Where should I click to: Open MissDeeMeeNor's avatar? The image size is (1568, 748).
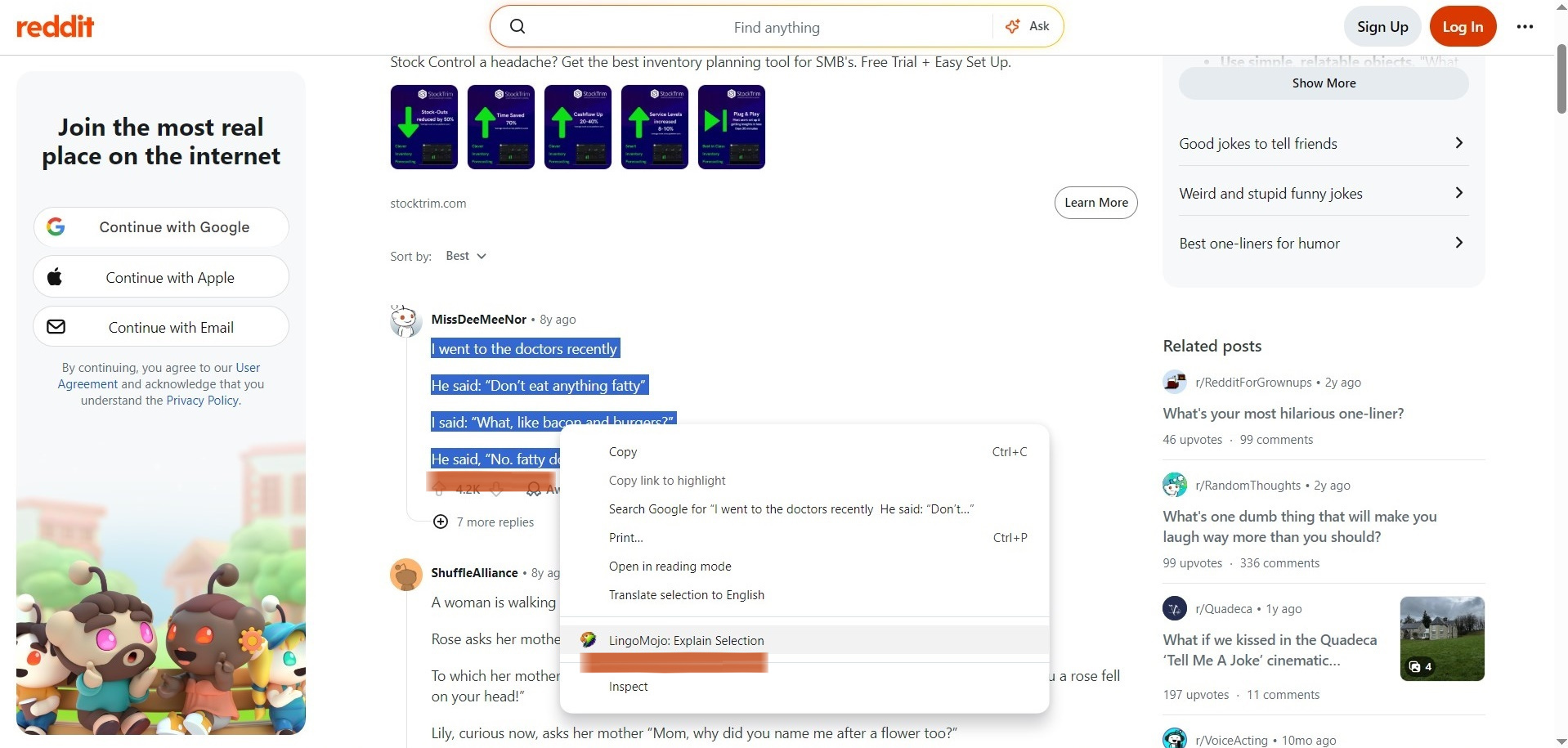click(405, 320)
